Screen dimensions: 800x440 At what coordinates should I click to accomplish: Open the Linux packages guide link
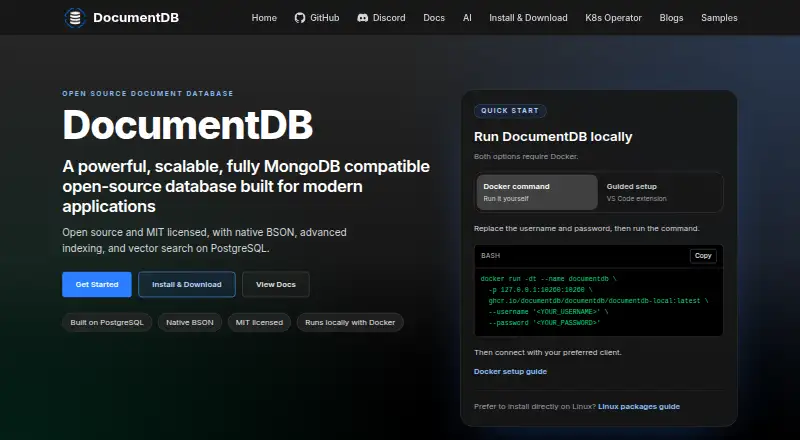pos(639,407)
